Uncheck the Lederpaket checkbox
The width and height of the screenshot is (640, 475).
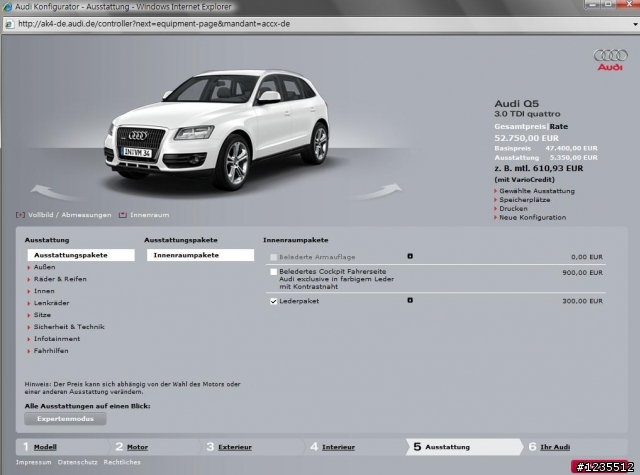(273, 301)
